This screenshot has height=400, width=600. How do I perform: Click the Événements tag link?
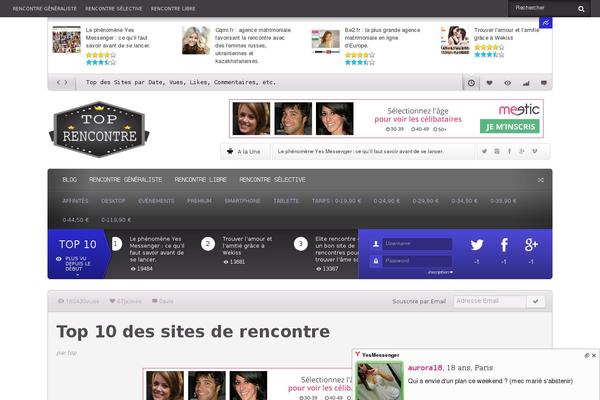coord(156,201)
